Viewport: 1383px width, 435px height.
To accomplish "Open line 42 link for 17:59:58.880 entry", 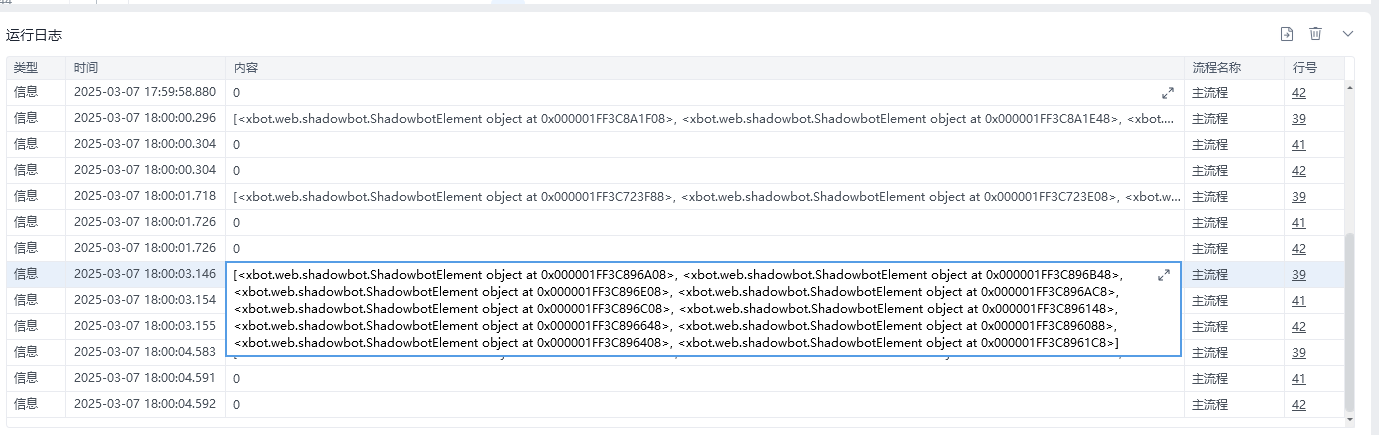I will [x=1299, y=93].
